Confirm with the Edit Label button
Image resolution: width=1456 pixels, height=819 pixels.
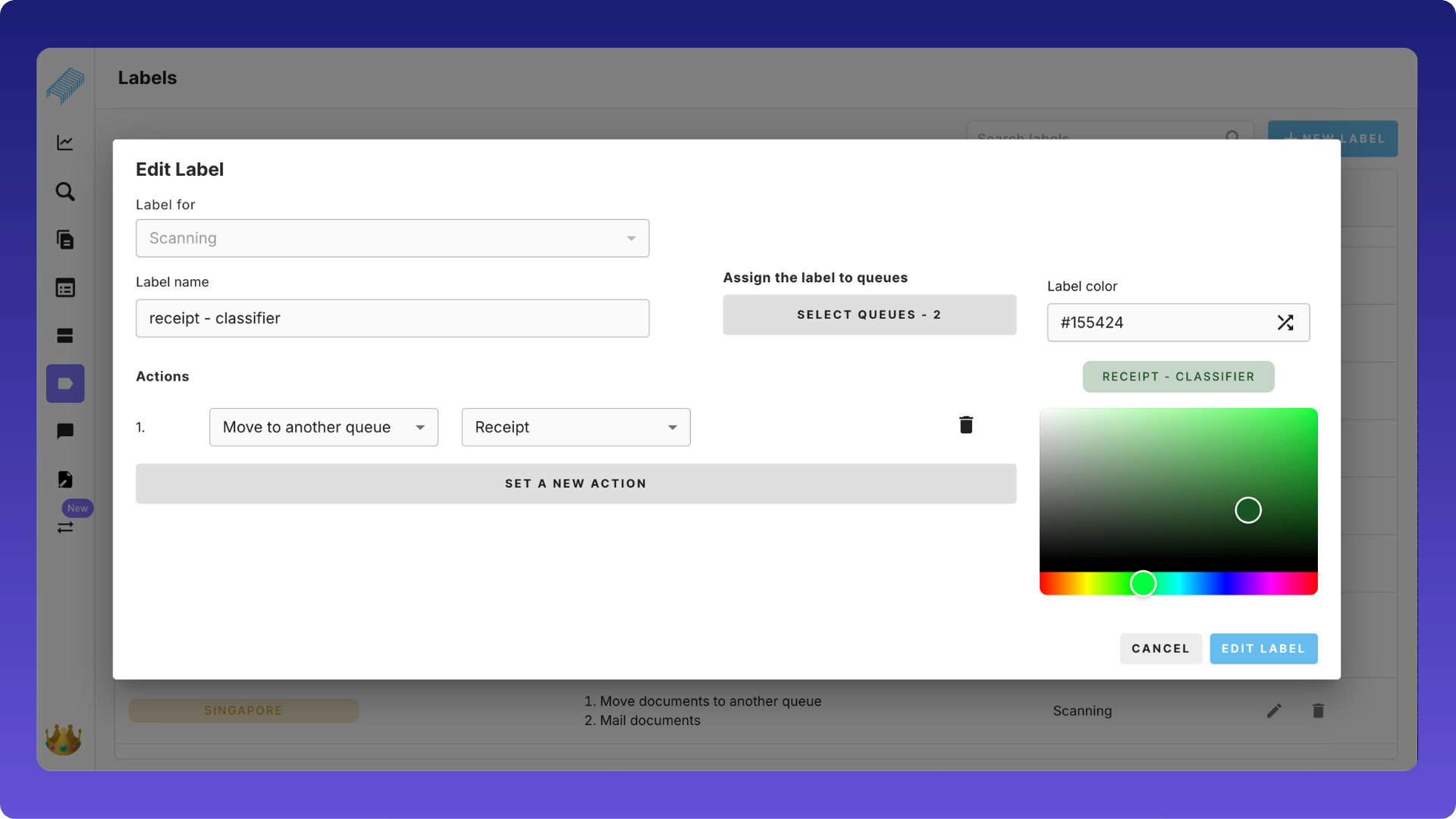click(1263, 648)
